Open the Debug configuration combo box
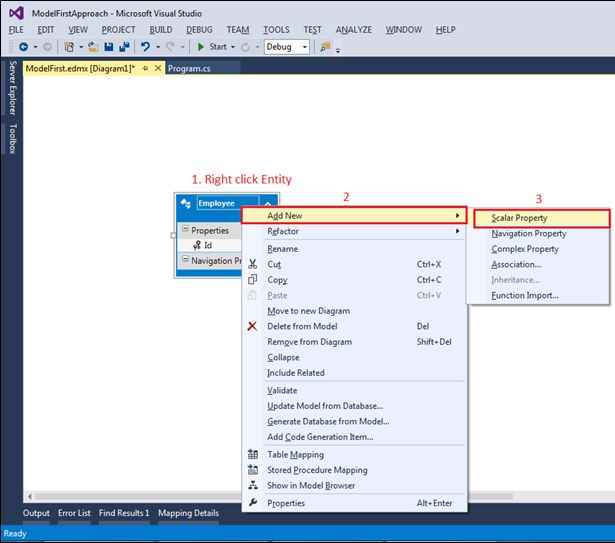The height and width of the screenshot is (543, 615). (287, 47)
